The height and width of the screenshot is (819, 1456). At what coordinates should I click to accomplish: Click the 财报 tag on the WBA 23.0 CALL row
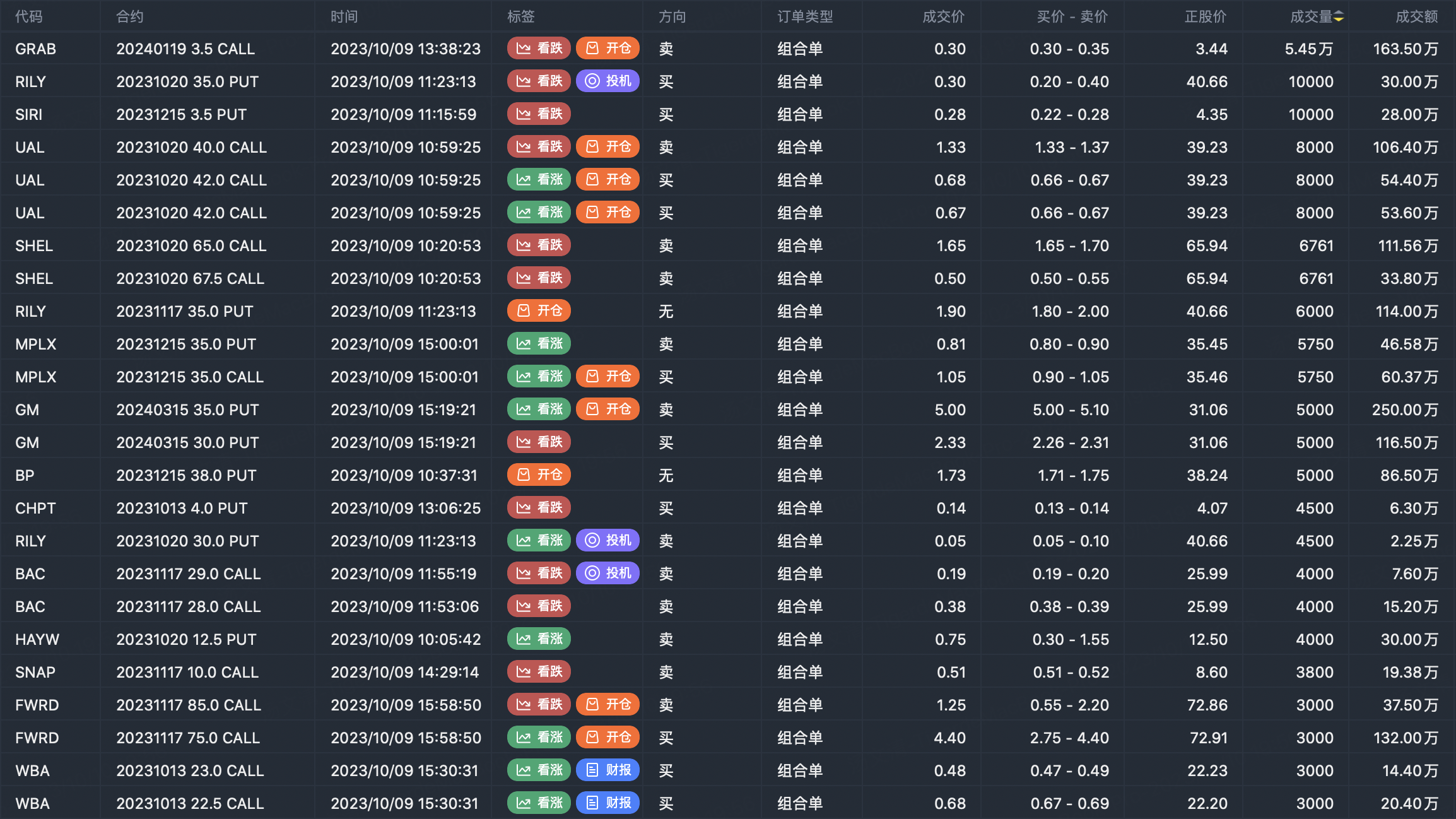[608, 770]
